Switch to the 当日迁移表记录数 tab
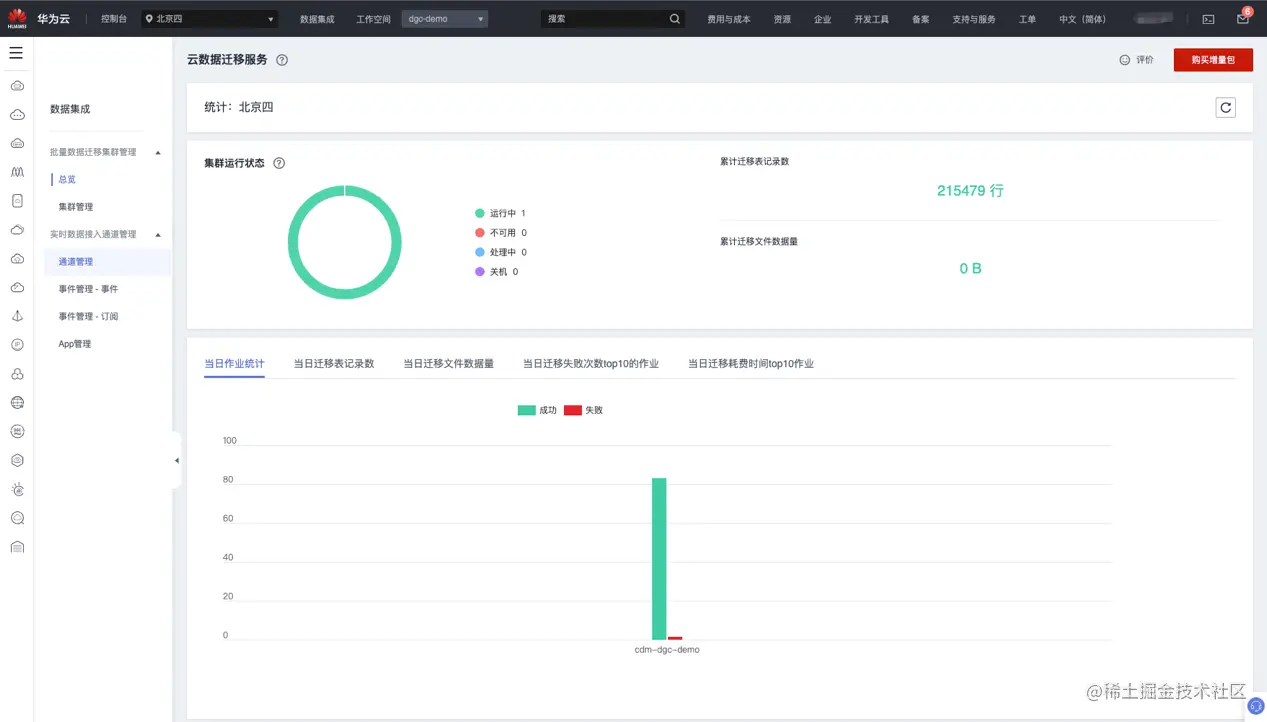1267x722 pixels. pyautogui.click(x=334, y=364)
